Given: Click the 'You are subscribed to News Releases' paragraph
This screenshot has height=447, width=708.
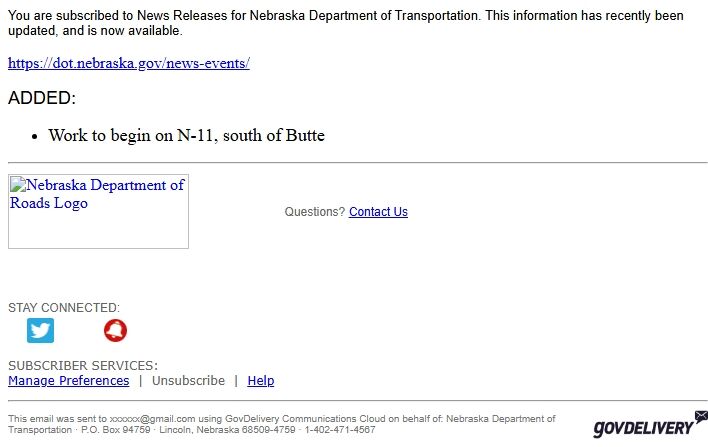Looking at the screenshot, I should 346,23.
